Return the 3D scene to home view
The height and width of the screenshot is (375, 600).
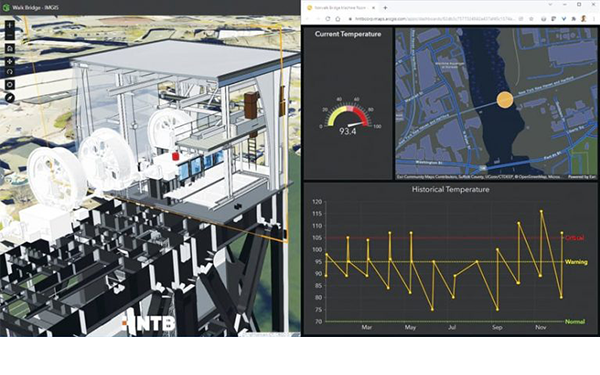coord(10,49)
